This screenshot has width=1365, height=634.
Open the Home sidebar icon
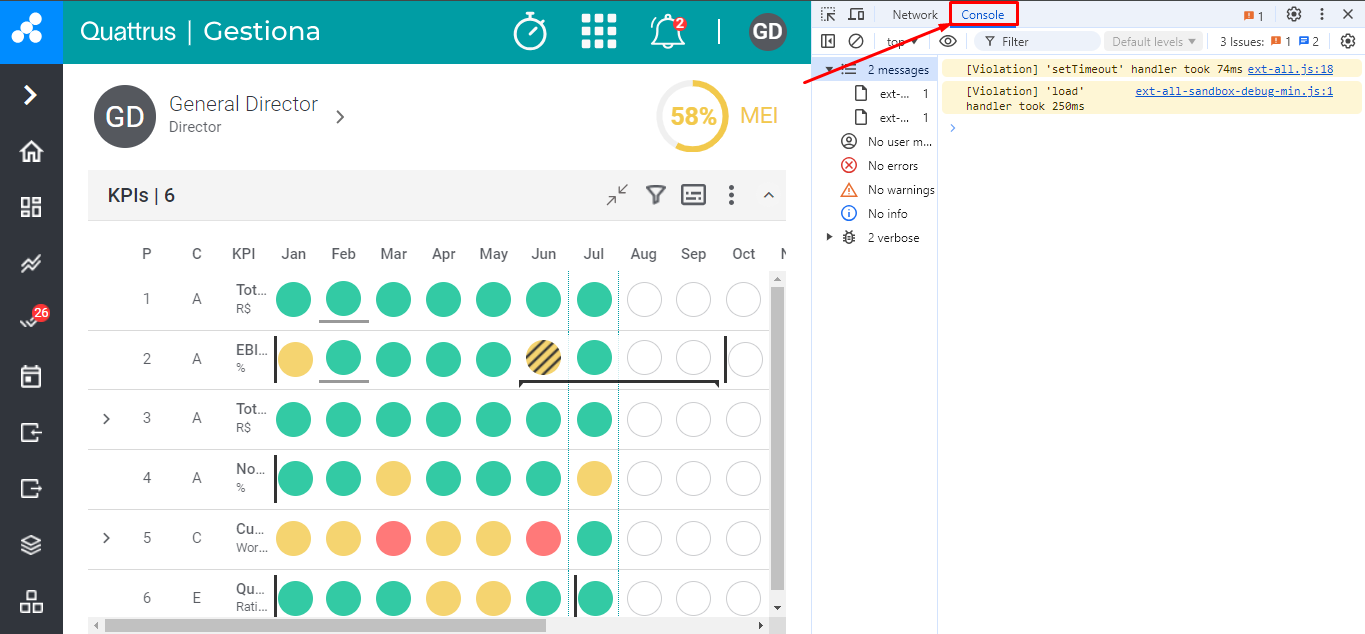(31, 152)
